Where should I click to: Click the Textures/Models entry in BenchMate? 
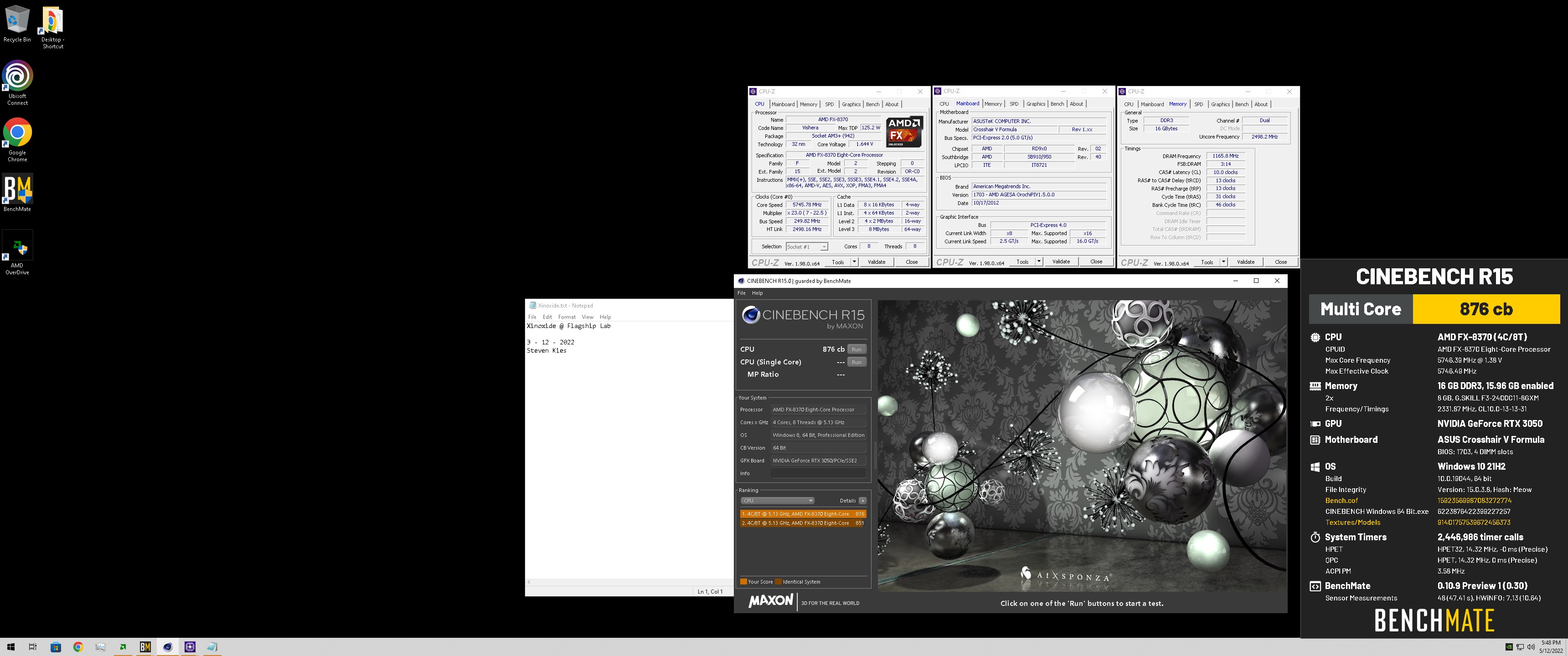click(x=1352, y=523)
